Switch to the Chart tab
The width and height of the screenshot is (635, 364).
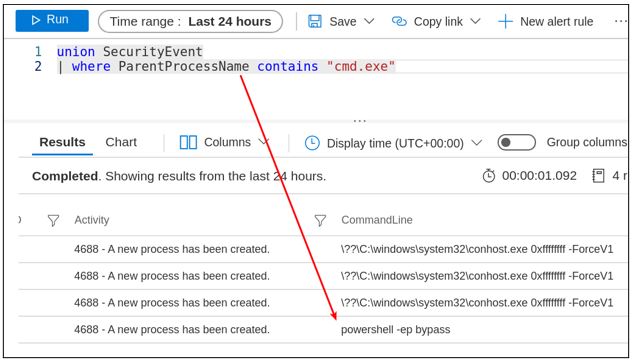point(121,142)
